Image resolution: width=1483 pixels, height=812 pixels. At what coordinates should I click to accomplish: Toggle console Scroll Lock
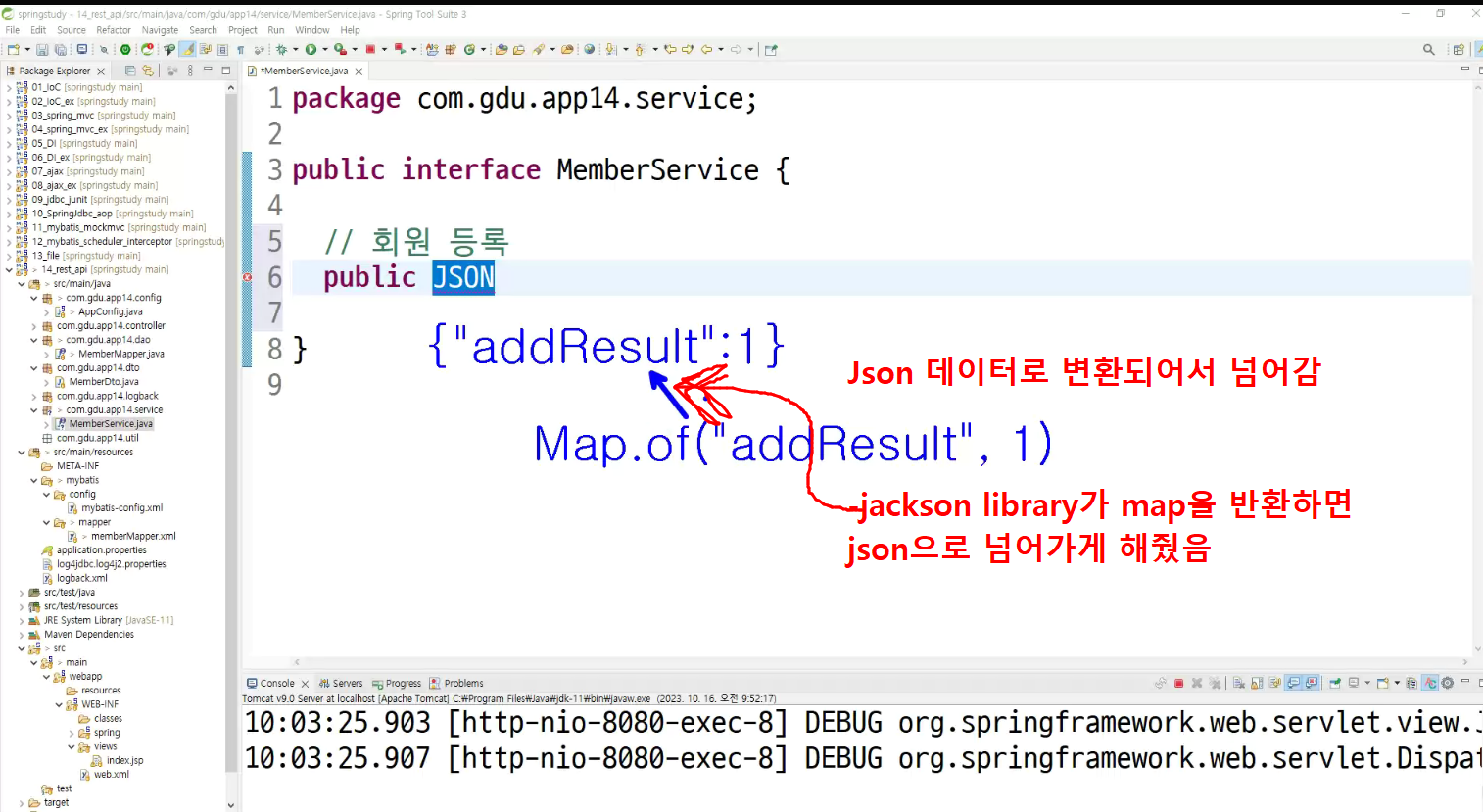(x=1257, y=683)
